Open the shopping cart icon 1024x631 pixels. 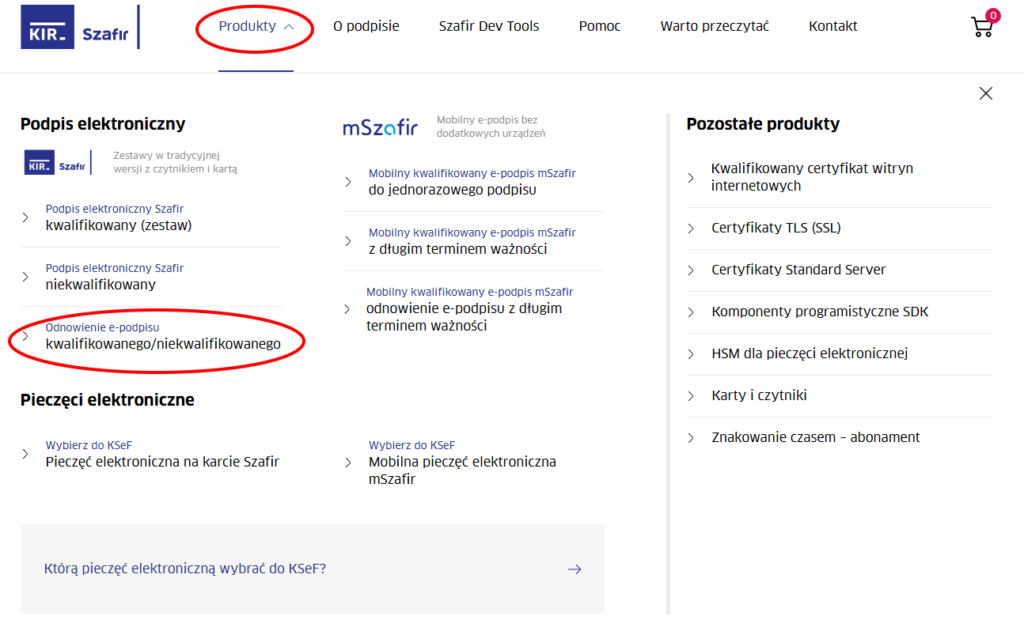(x=983, y=26)
